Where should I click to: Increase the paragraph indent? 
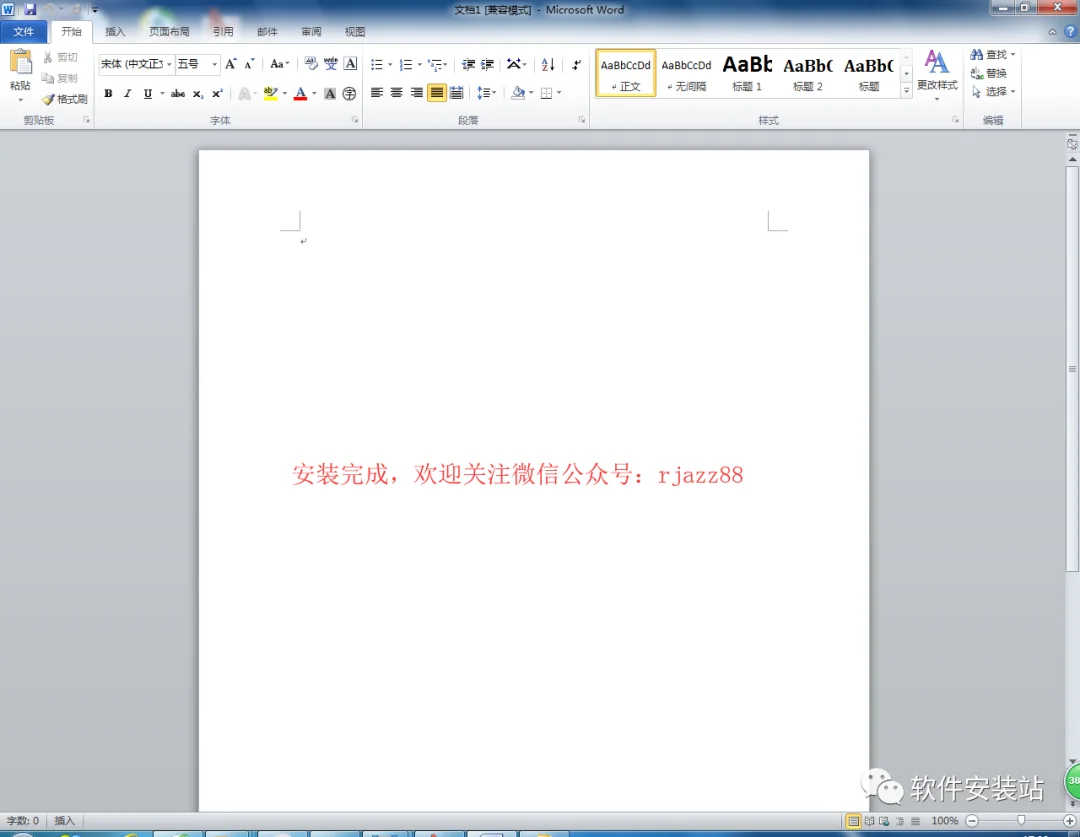(488, 65)
